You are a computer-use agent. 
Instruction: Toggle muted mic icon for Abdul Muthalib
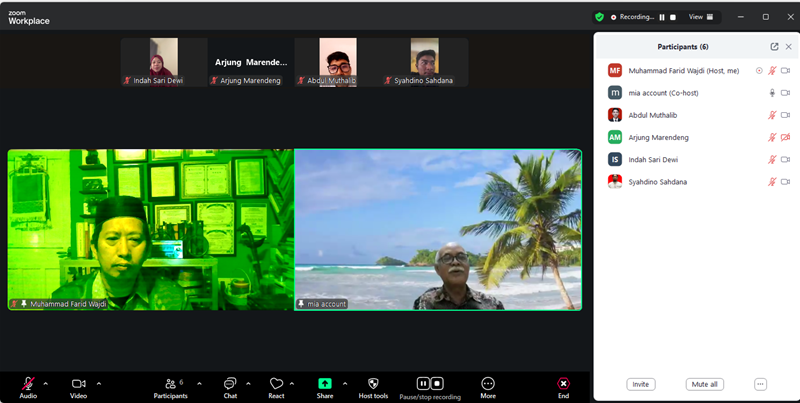pyautogui.click(x=772, y=115)
